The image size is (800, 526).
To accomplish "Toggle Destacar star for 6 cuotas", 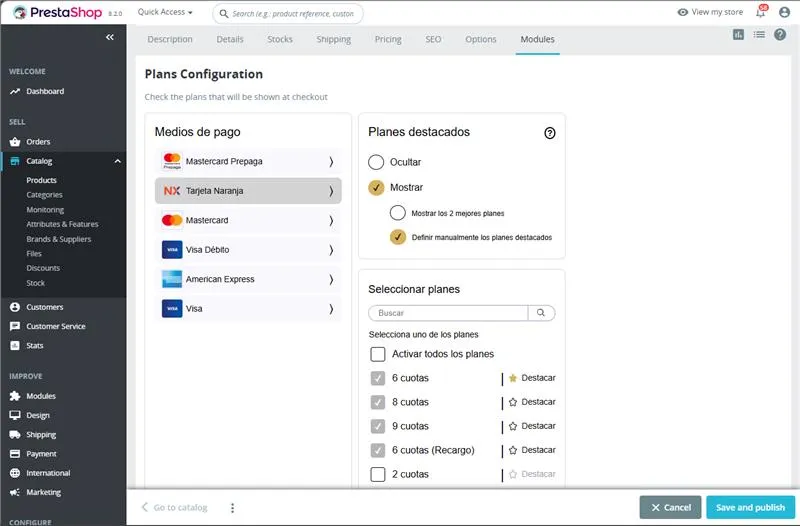I will point(513,378).
